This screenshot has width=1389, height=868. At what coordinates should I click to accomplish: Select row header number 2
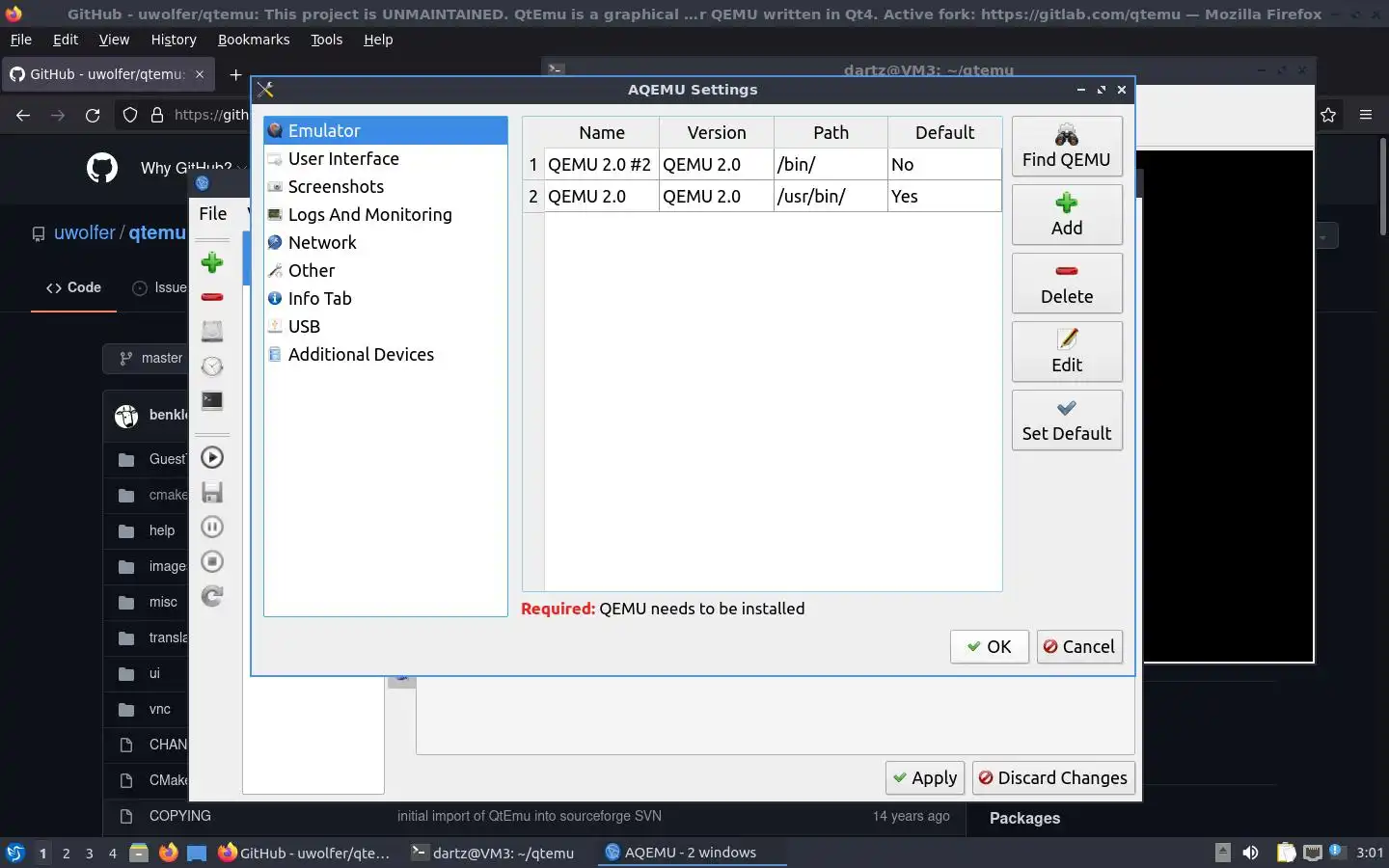pos(533,197)
